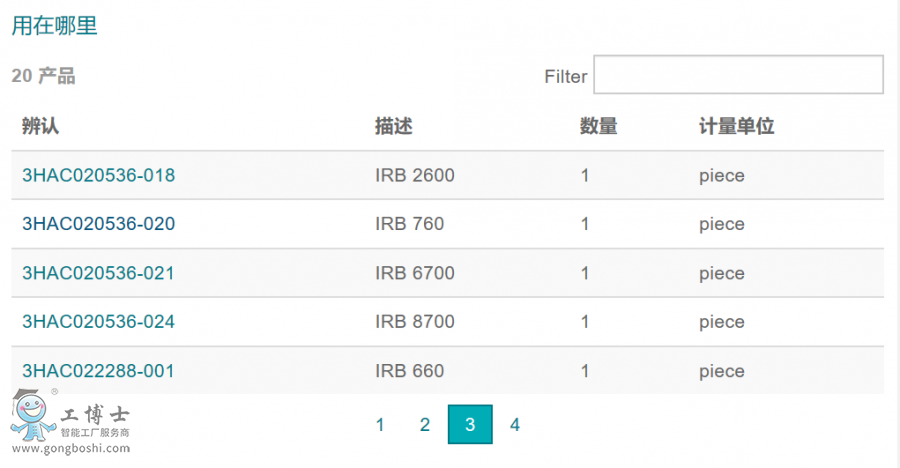Open part link 3HAC020536-020
900x468 pixels.
click(98, 224)
